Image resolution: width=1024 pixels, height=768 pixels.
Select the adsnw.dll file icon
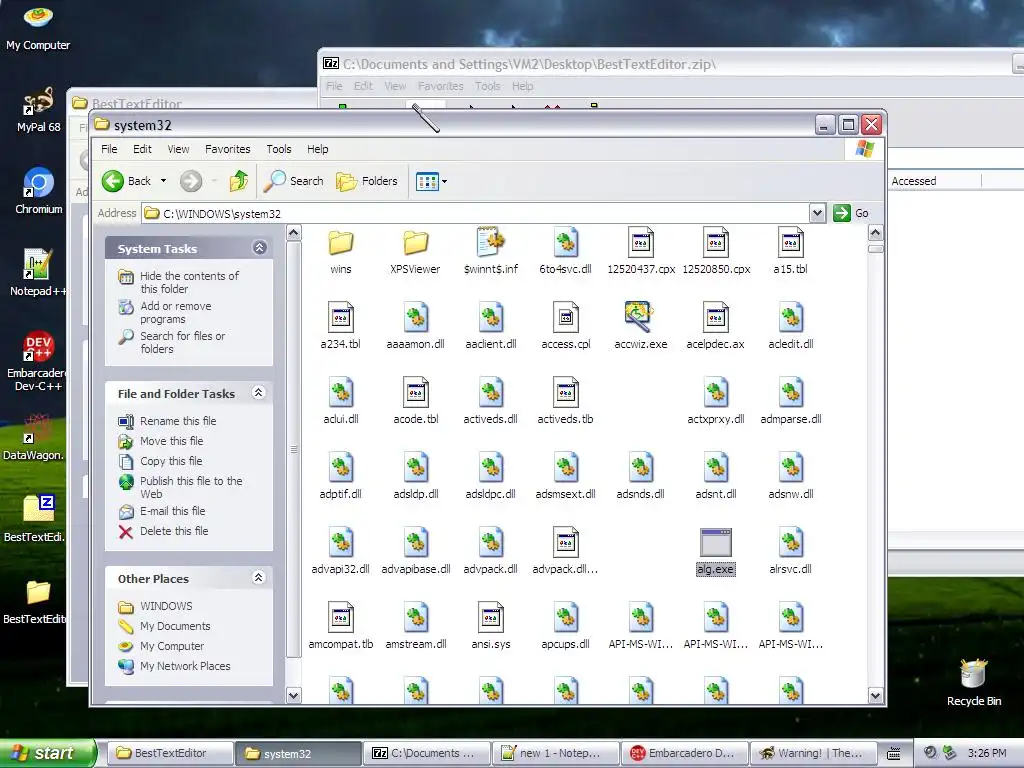(791, 468)
